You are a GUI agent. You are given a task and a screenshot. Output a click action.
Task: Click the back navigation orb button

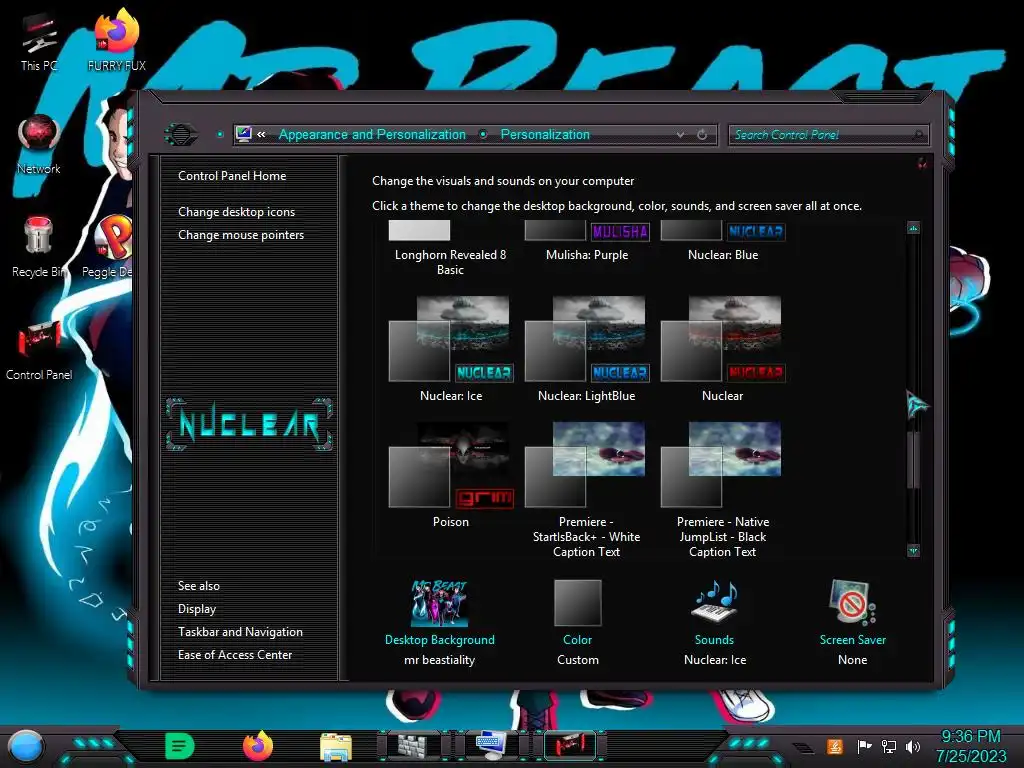181,135
